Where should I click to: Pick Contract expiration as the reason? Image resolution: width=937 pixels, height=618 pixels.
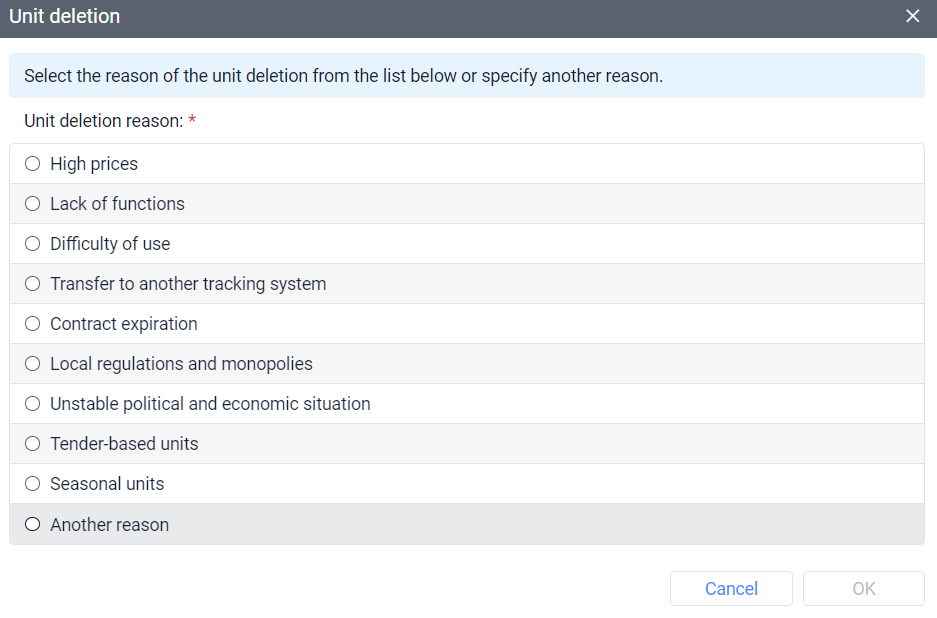(x=32, y=323)
